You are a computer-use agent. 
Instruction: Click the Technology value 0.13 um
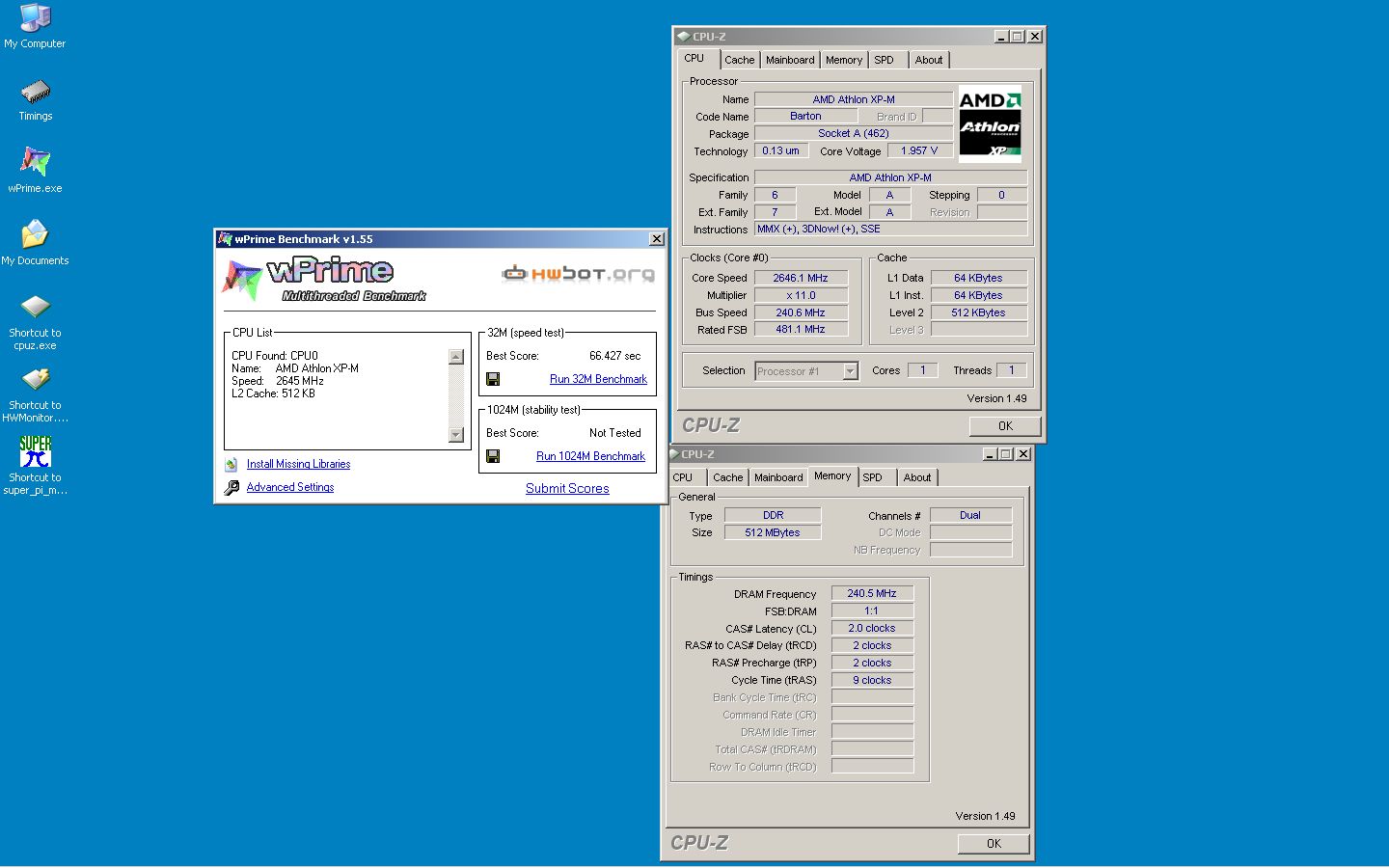point(780,150)
